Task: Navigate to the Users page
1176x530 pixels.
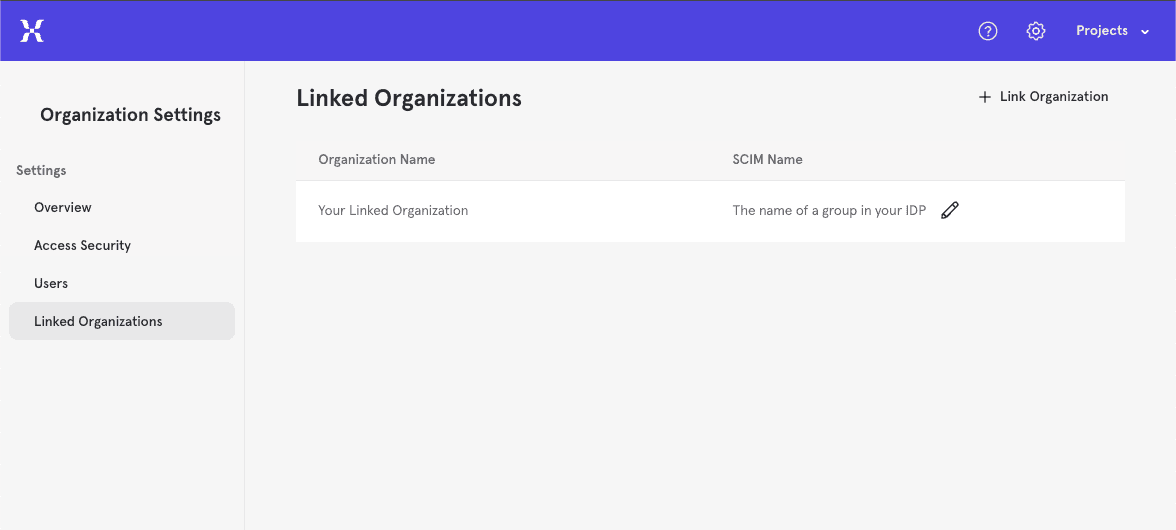Action: (51, 284)
